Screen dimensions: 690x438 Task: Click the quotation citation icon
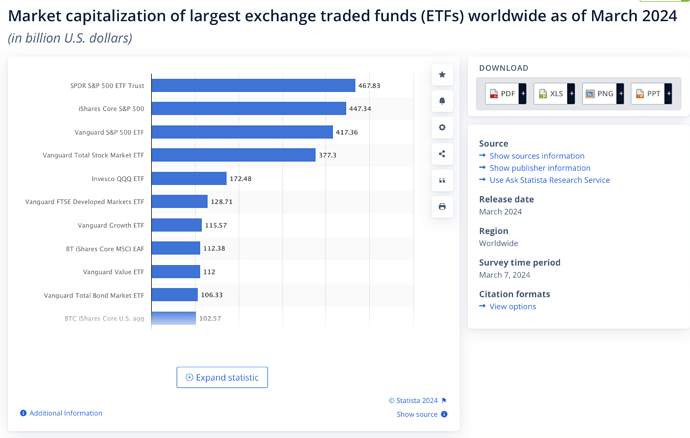442,180
